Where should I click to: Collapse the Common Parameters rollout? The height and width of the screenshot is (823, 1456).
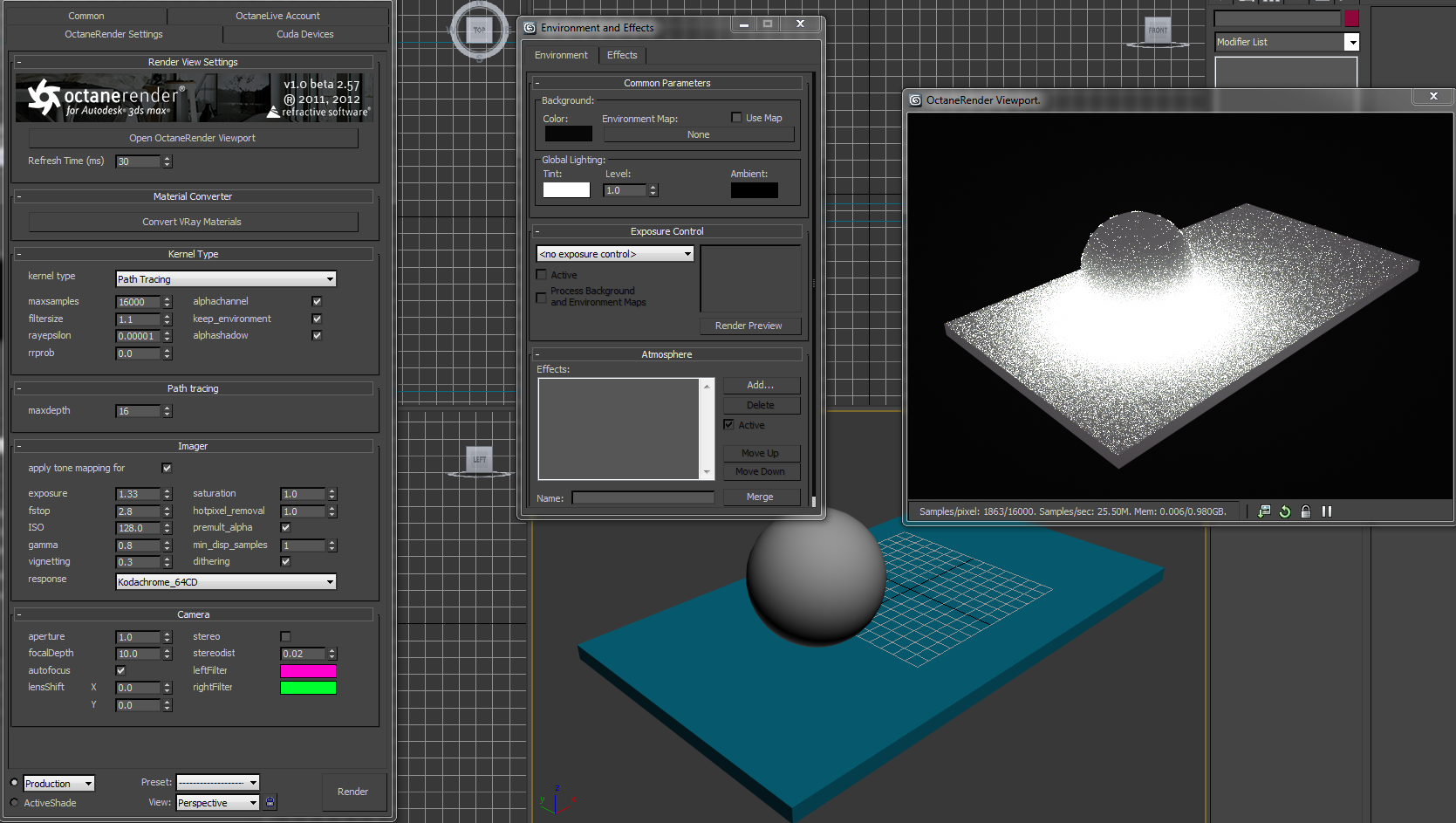[666, 83]
